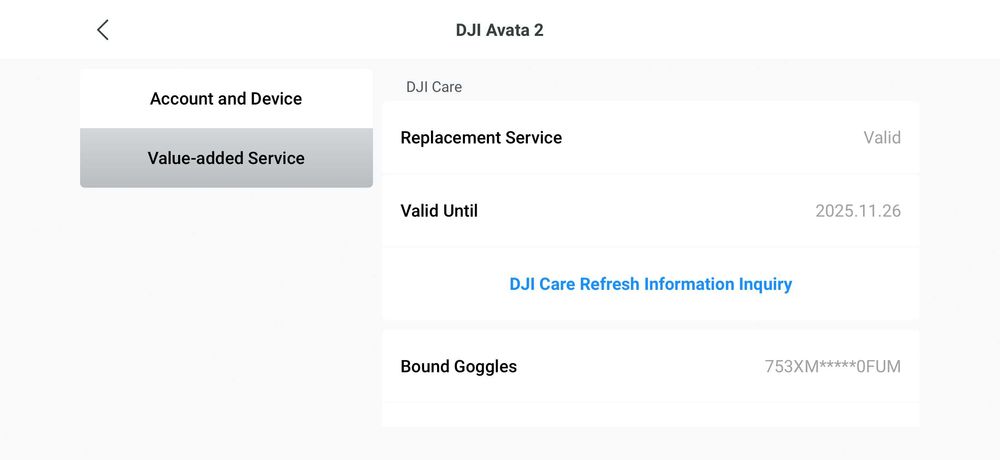Open DJI Care Refresh Information Inquiry link
The width and height of the screenshot is (1000, 460).
click(x=650, y=284)
